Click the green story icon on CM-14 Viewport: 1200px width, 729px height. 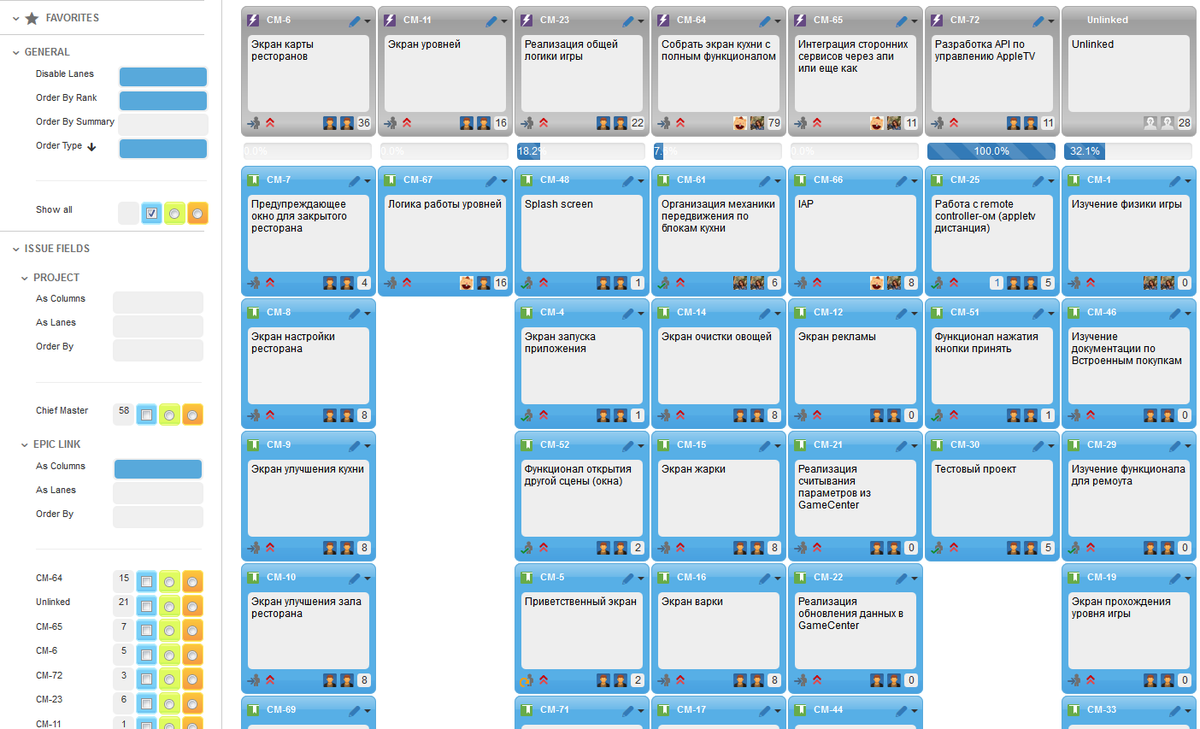coord(663,312)
